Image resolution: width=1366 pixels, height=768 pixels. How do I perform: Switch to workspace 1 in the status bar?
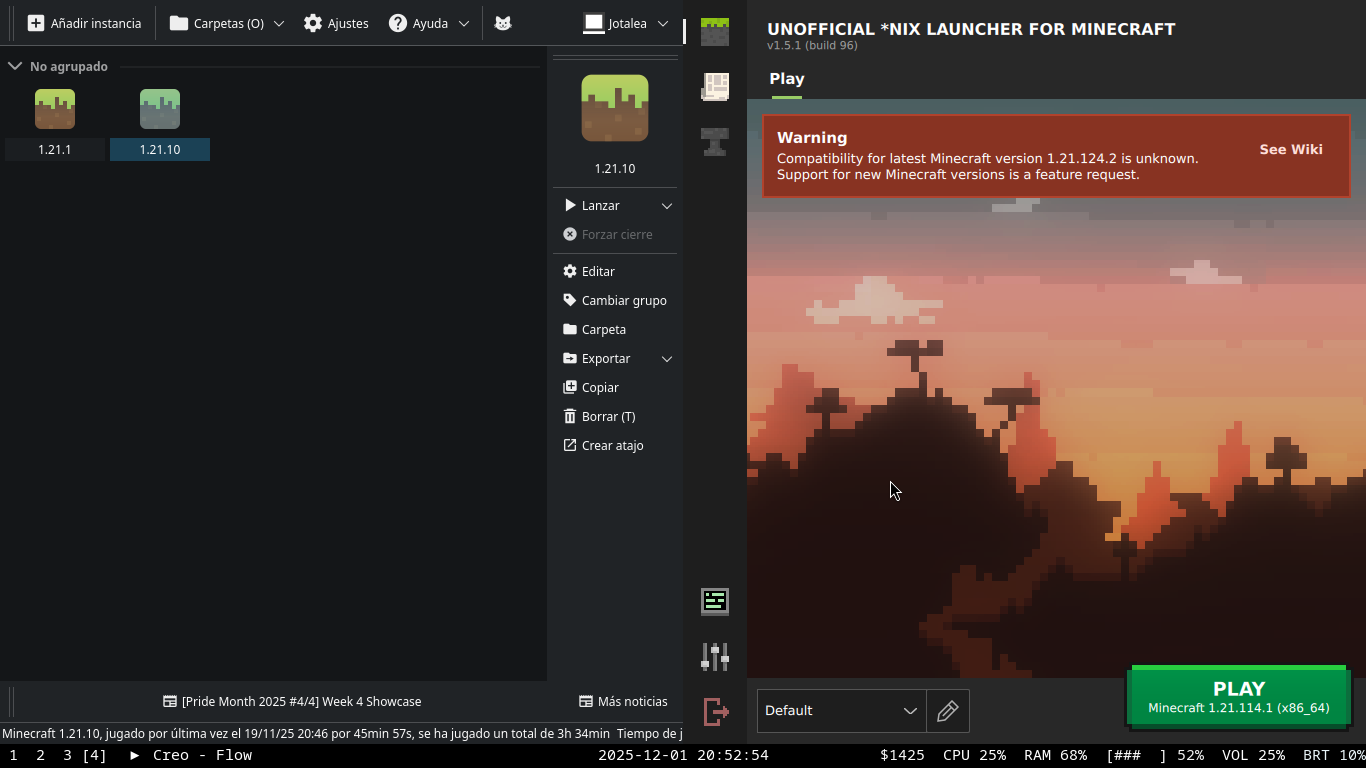(13, 755)
